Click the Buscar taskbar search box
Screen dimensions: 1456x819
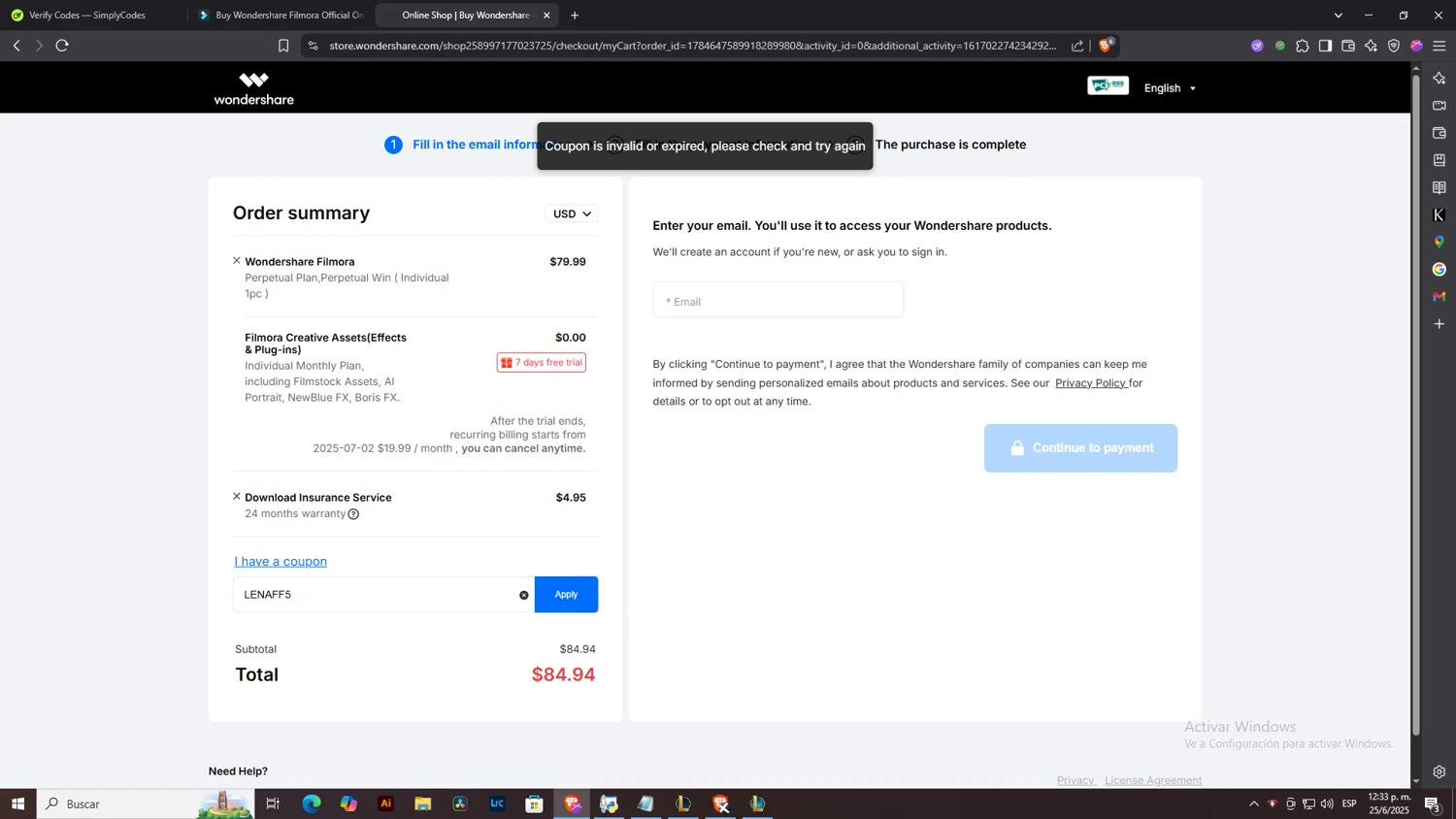(x=146, y=803)
